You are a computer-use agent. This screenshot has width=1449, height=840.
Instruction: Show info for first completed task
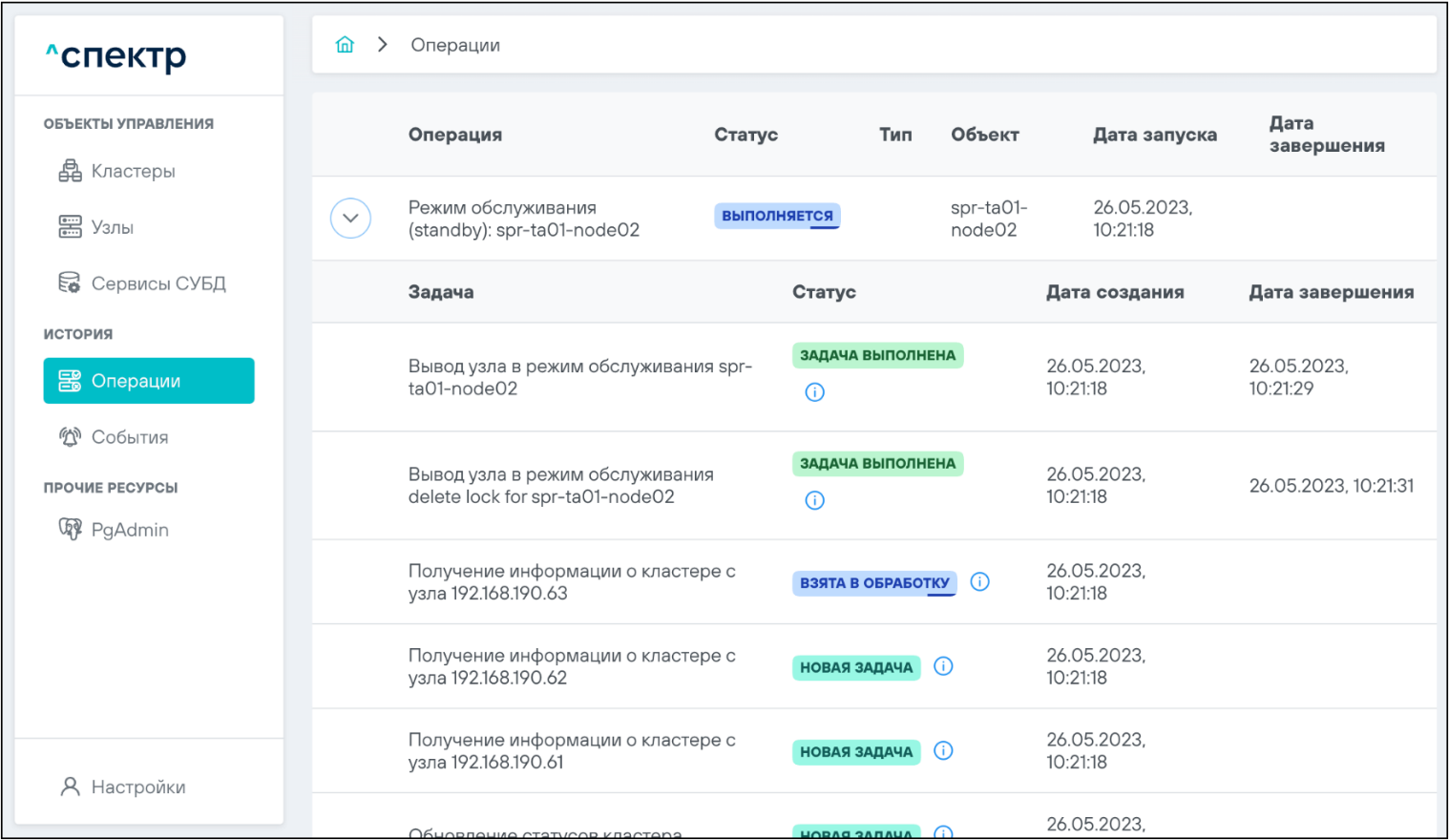tap(814, 392)
